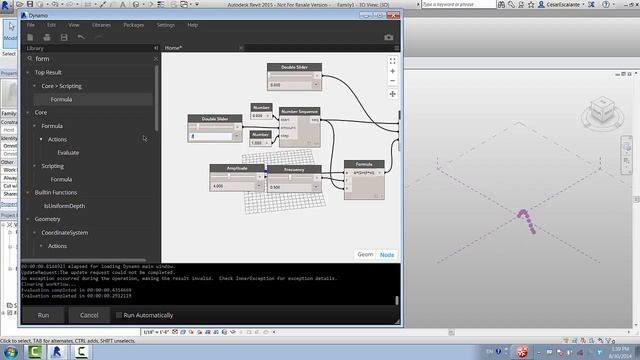Click the Revit keyword search box

458,4
